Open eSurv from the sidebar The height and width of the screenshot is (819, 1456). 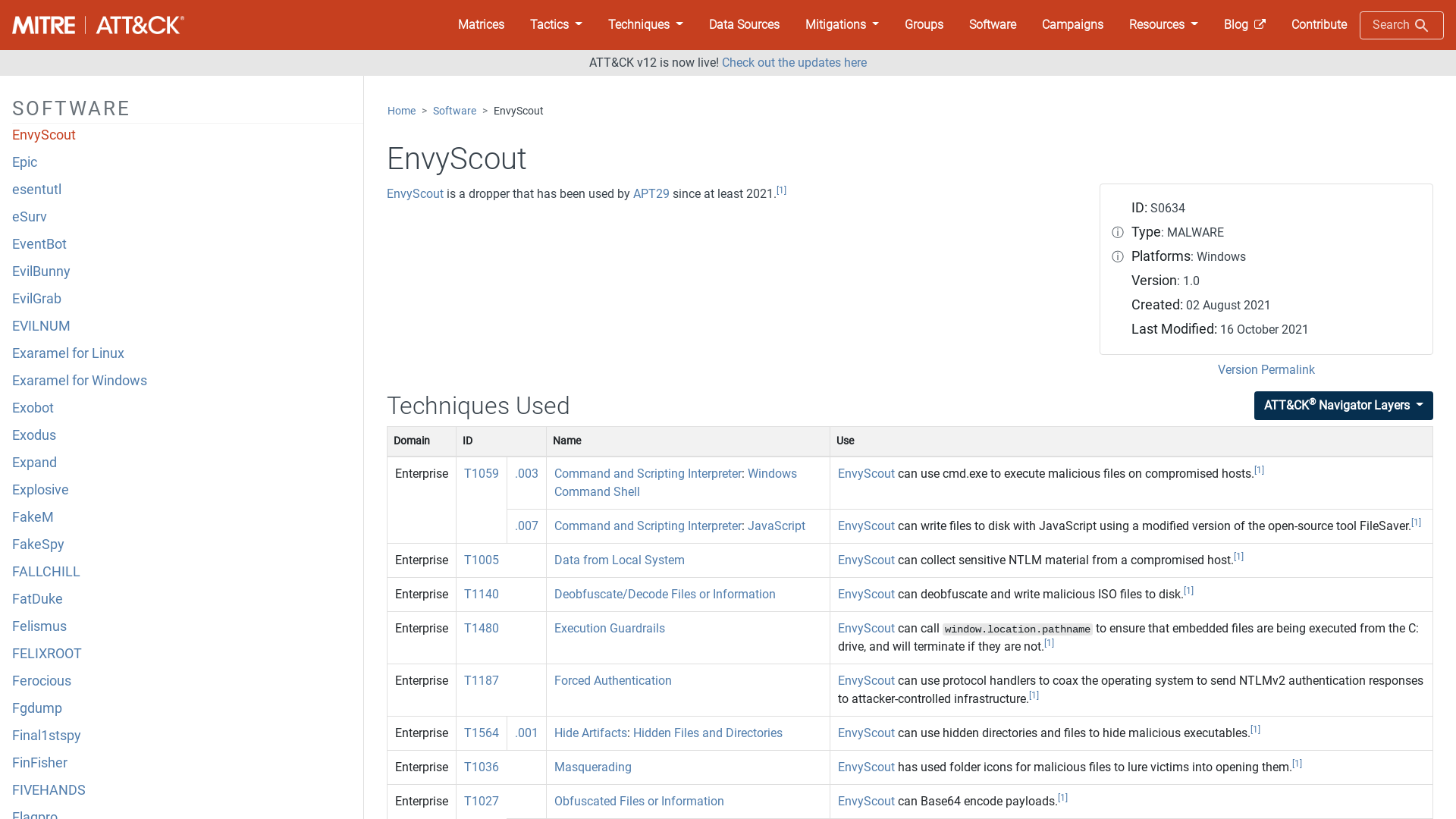[x=29, y=217]
